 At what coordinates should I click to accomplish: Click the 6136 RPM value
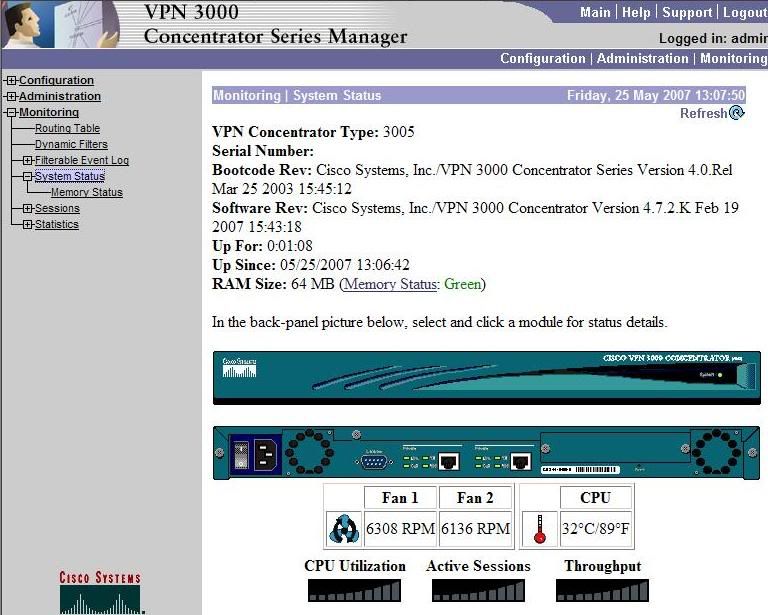pyautogui.click(x=475, y=529)
